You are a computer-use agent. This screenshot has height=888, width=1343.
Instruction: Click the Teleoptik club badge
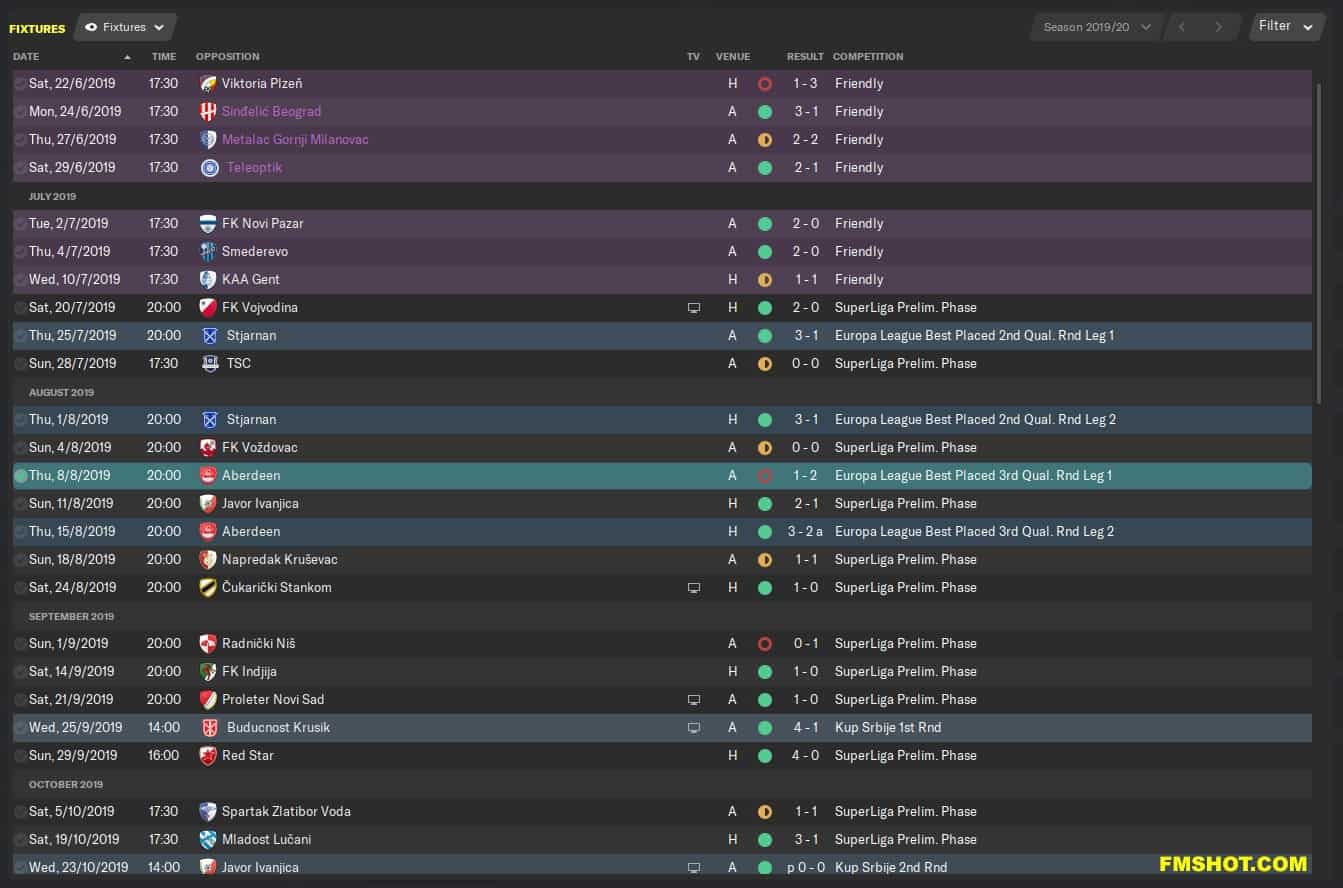click(x=209, y=168)
